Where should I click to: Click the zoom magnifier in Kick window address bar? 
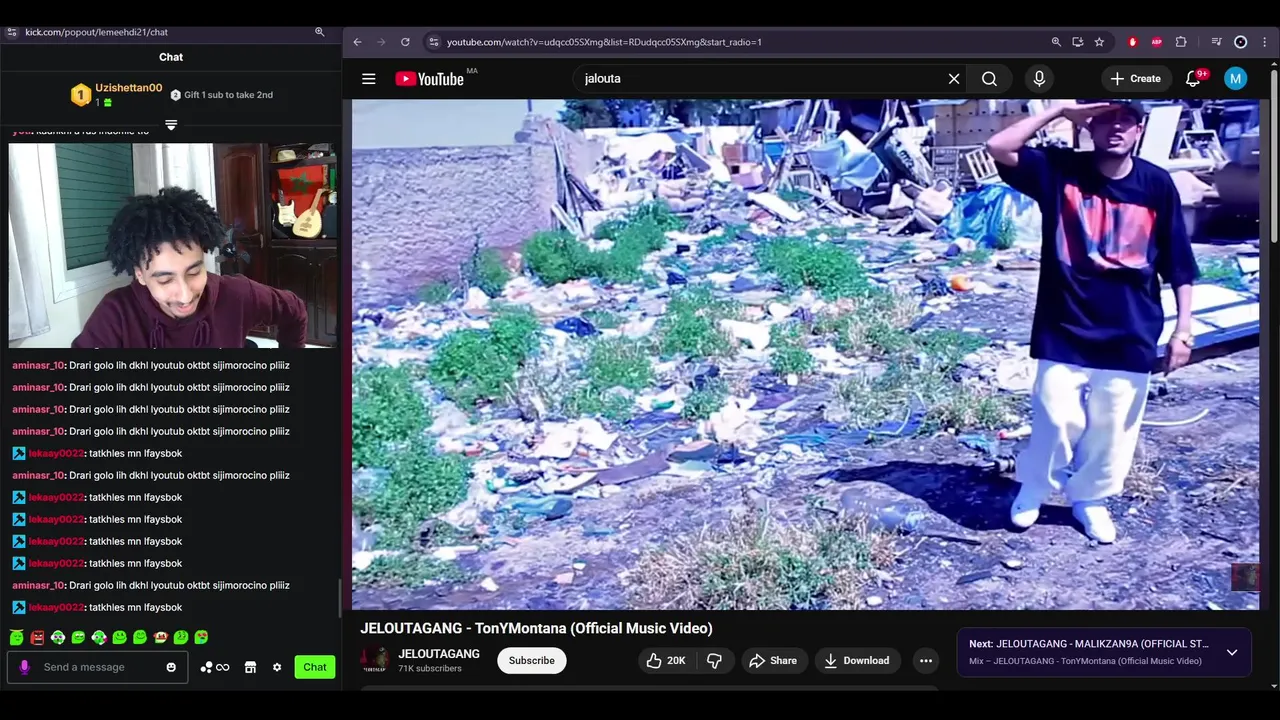coord(320,32)
